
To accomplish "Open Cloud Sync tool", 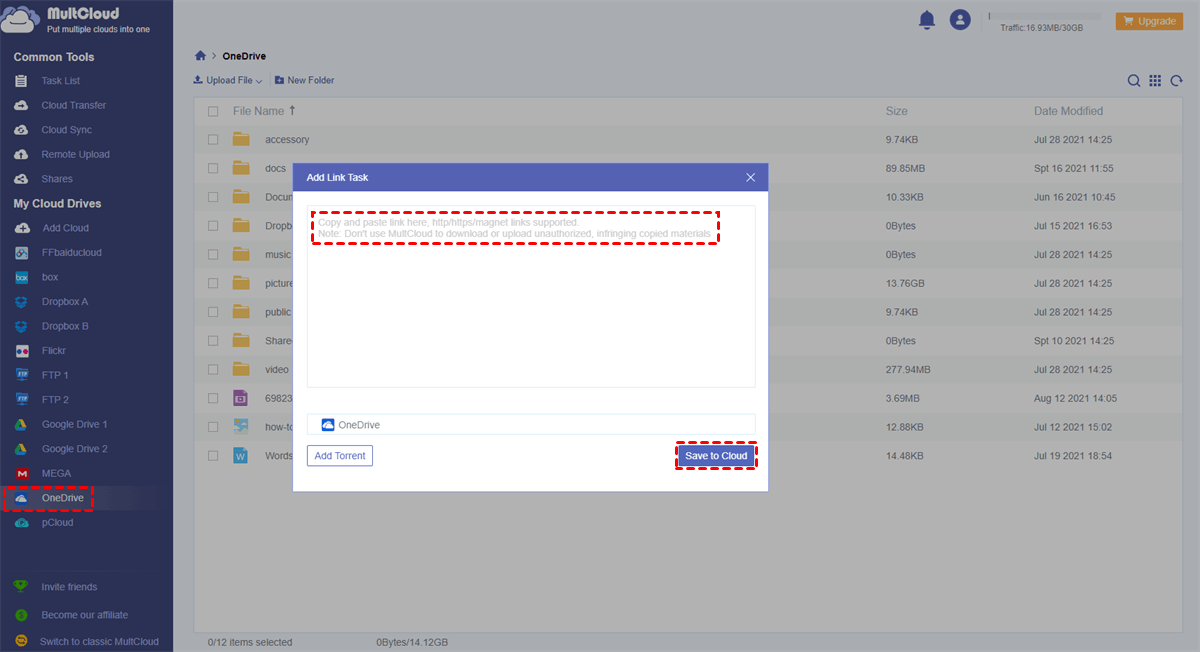I will coord(66,130).
